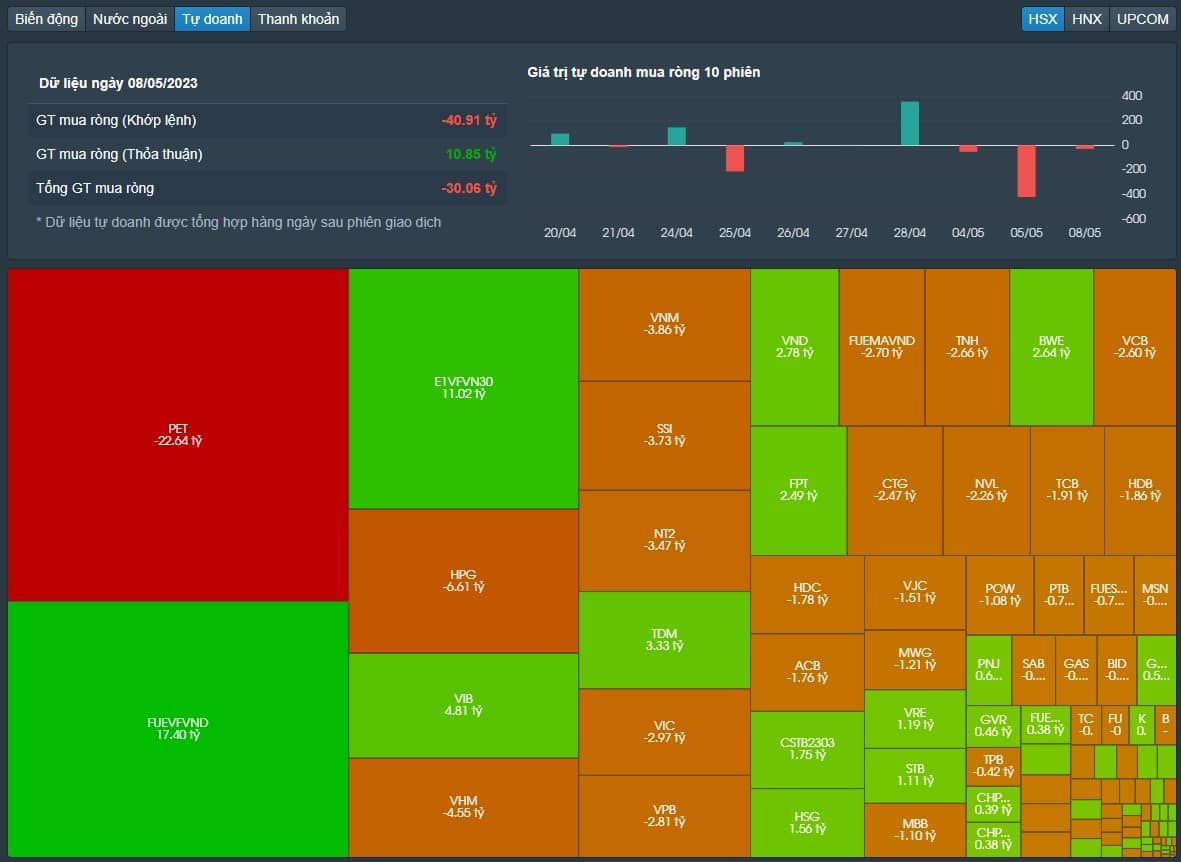Screen dimensions: 1181x862
Task: Select the SSI treemap tile
Action: pos(664,435)
